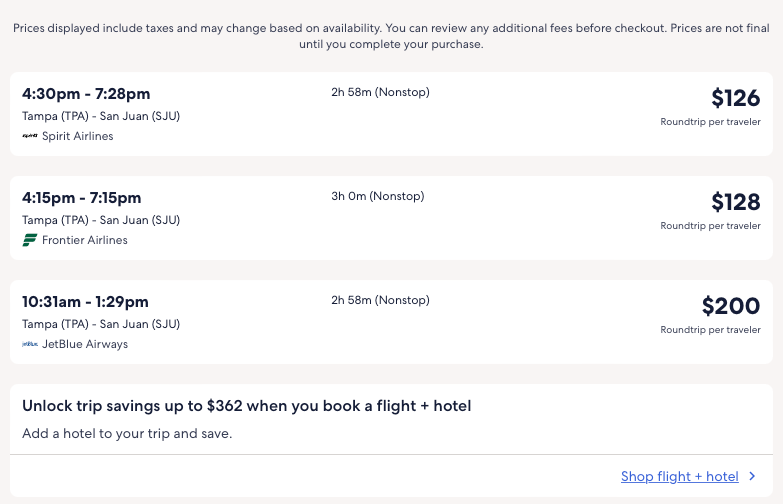
Task: Click the $126 roundtrip price
Action: 735,98
